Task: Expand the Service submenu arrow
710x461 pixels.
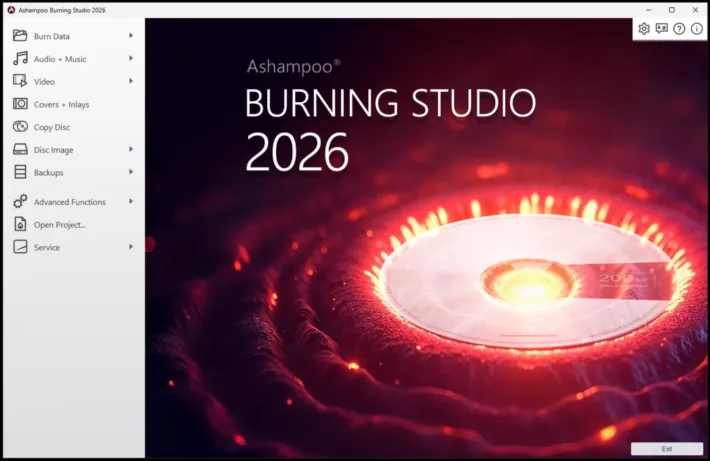Action: pyautogui.click(x=131, y=247)
